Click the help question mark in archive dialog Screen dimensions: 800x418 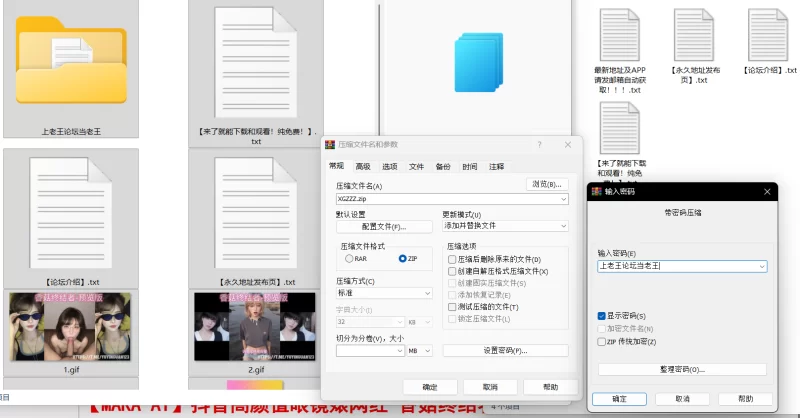pos(539,145)
